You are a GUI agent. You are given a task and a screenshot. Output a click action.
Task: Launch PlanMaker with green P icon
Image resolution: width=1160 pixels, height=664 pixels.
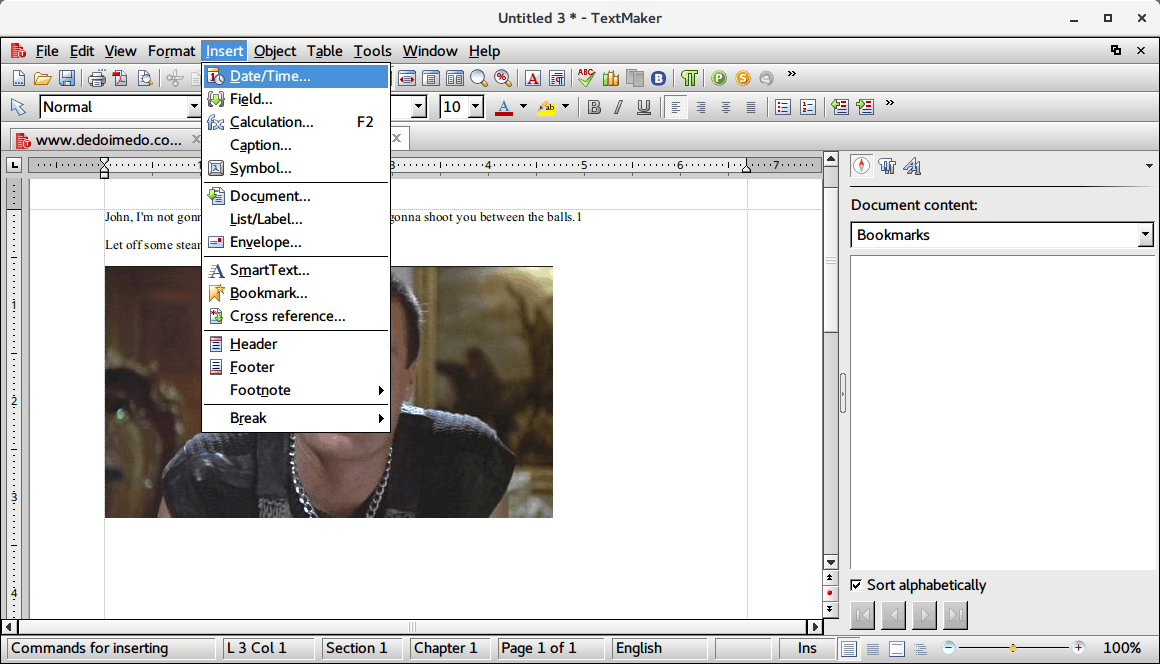tap(718, 78)
